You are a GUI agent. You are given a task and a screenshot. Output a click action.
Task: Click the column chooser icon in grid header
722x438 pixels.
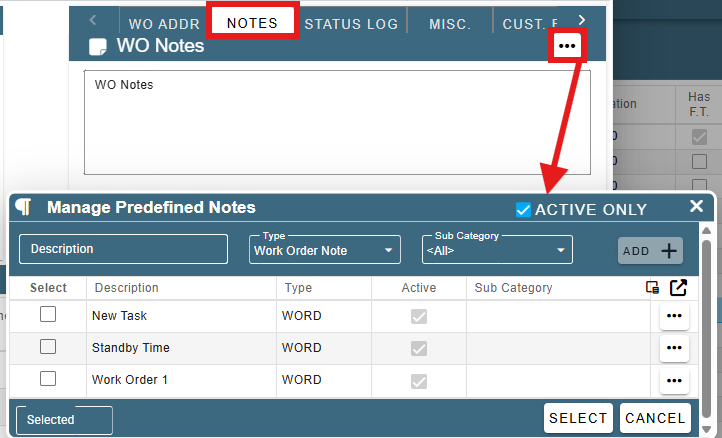pyautogui.click(x=652, y=287)
